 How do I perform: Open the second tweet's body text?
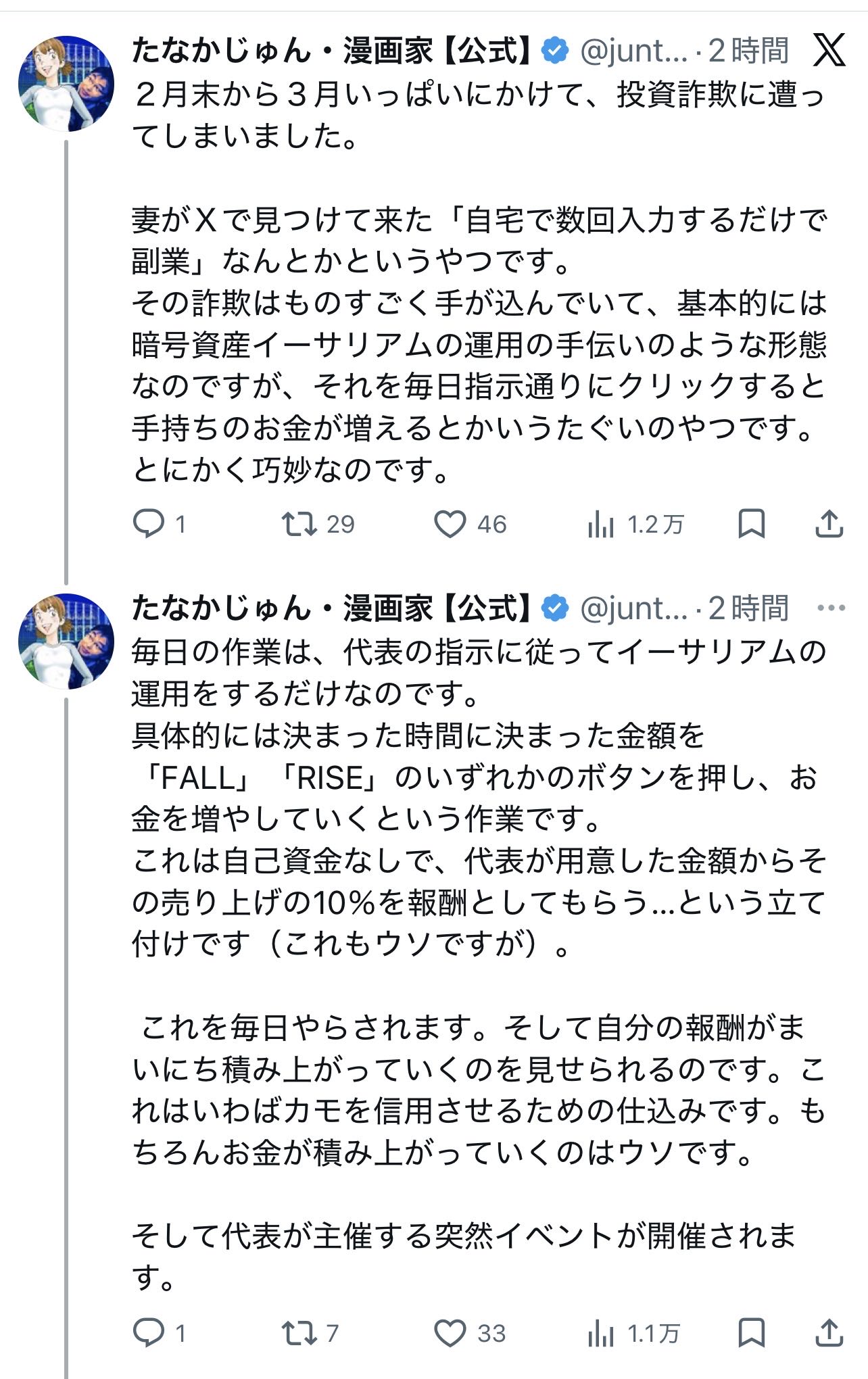pos(473,946)
